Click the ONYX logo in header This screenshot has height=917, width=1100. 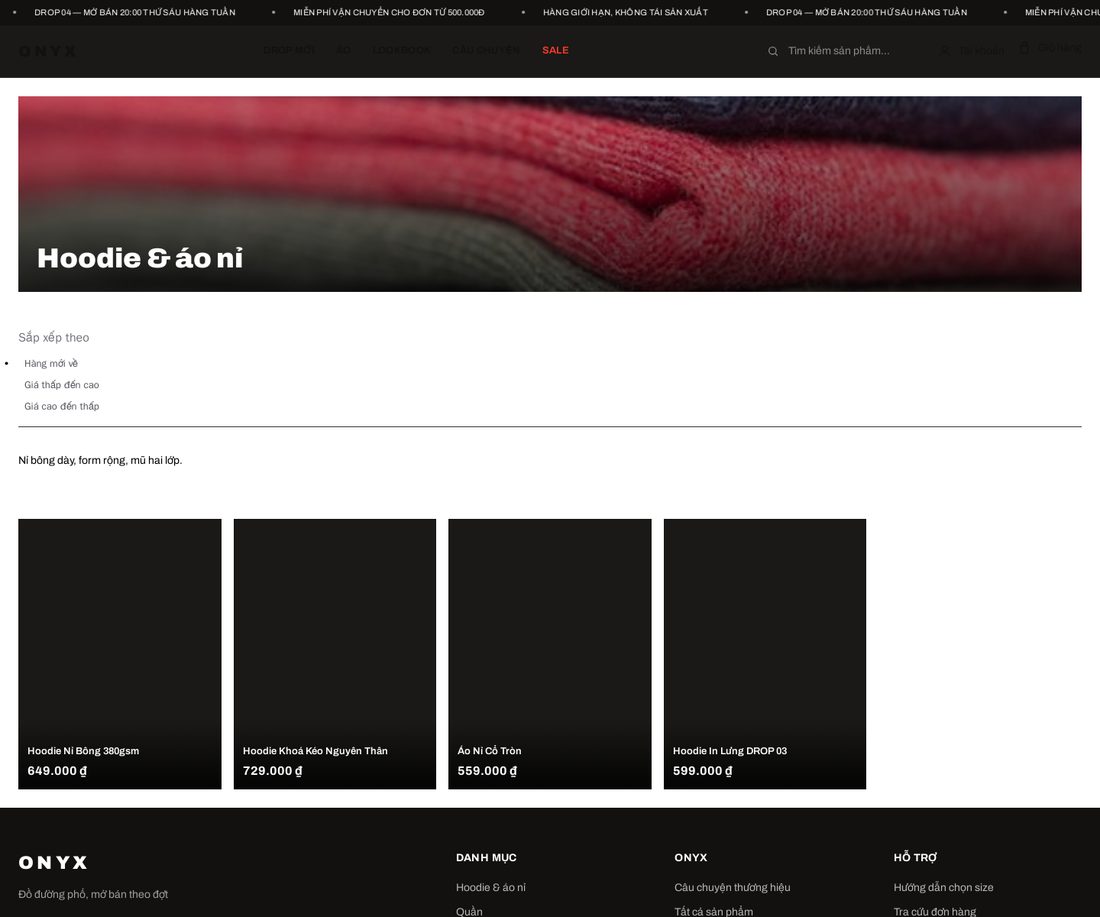point(48,51)
